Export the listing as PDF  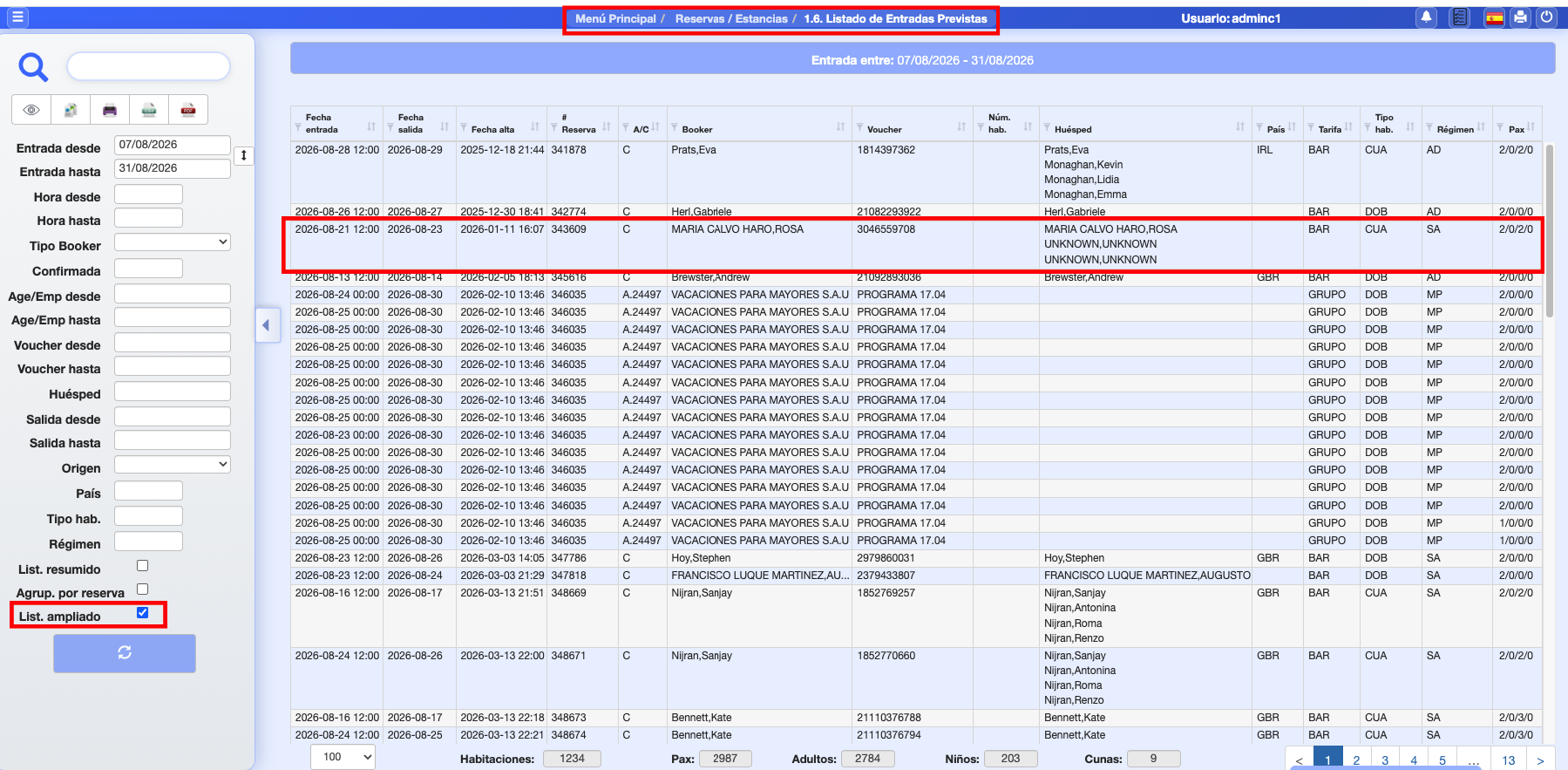tap(188, 110)
